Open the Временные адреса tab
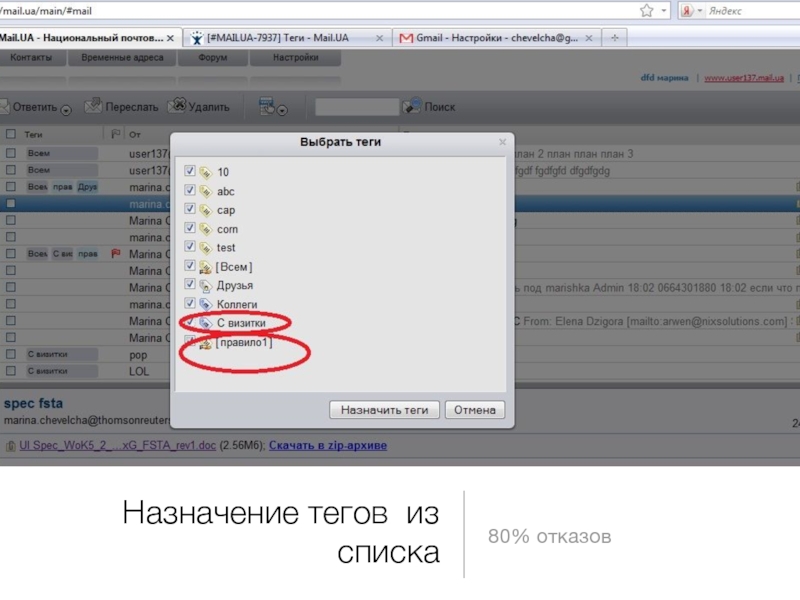The height and width of the screenshot is (600, 800). click(122, 57)
